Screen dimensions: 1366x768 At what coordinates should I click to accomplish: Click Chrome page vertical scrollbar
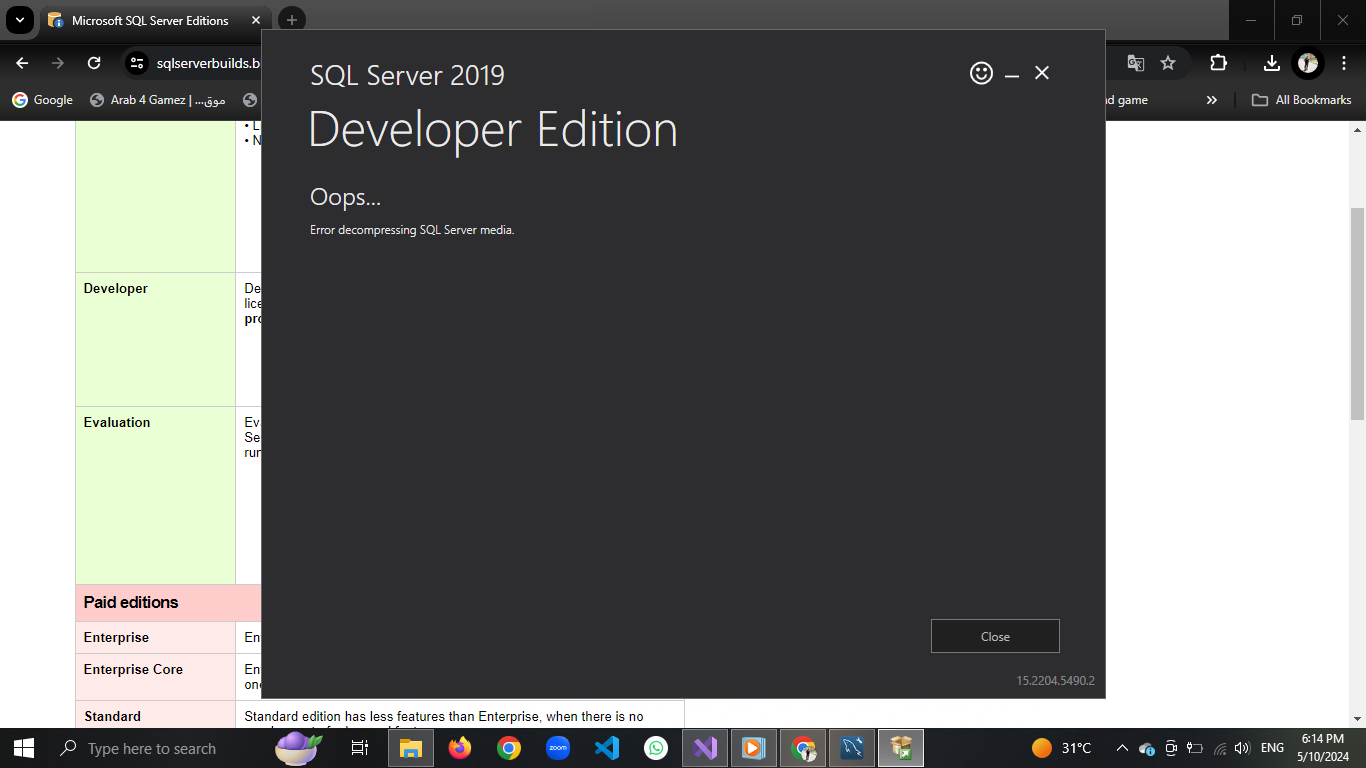coord(1357,315)
